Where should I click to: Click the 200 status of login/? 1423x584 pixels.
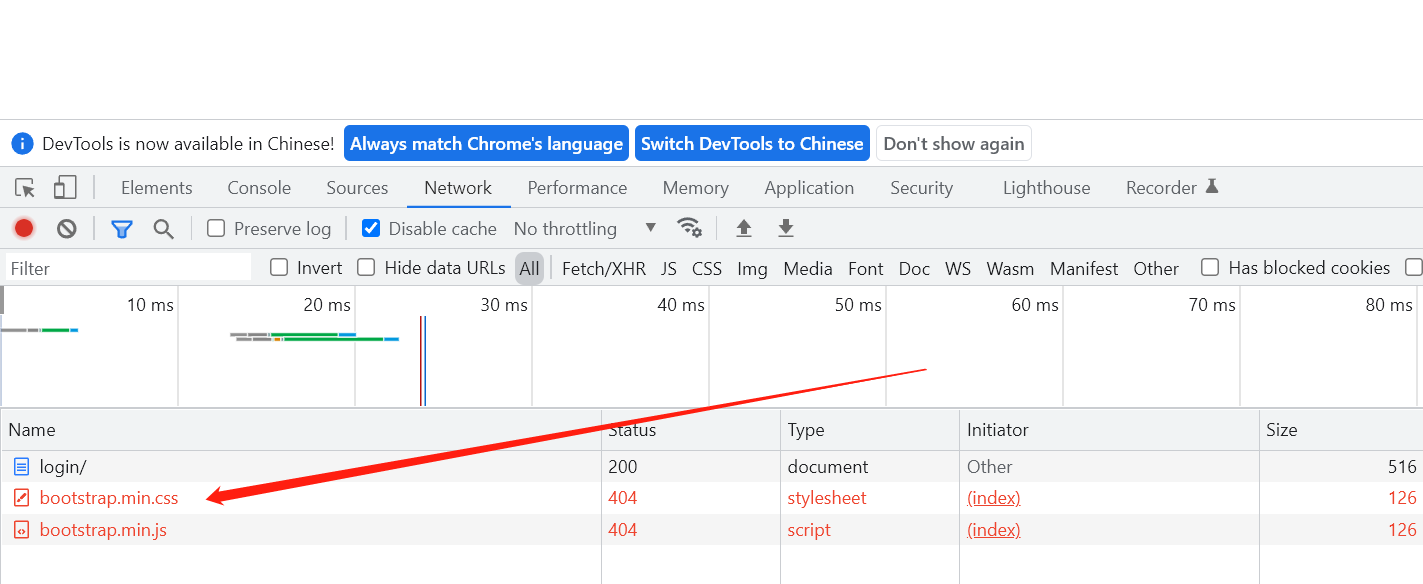coord(622,467)
